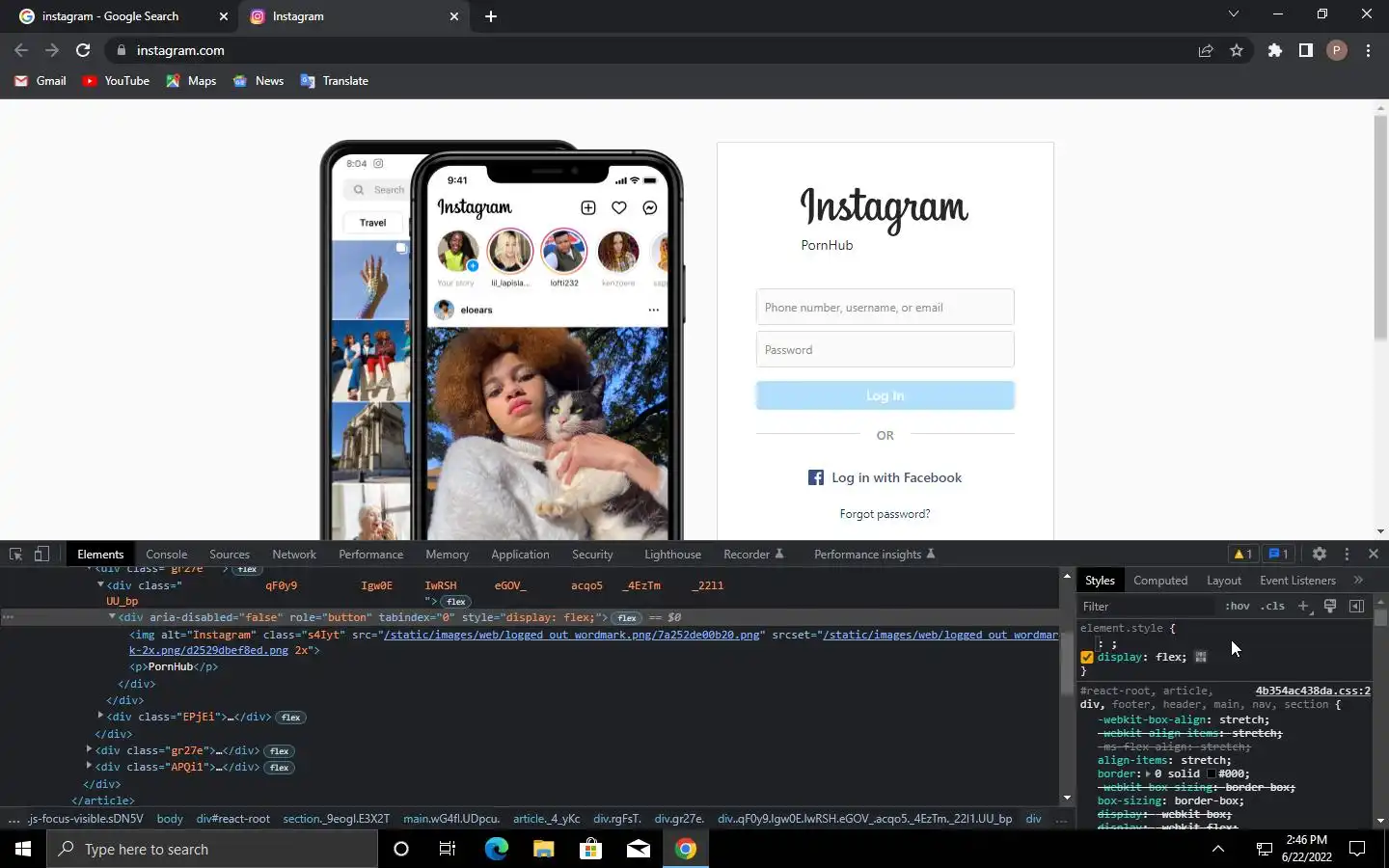Focus the Styles Filter box
Viewport: 1389px width, 868px height.
[1148, 606]
